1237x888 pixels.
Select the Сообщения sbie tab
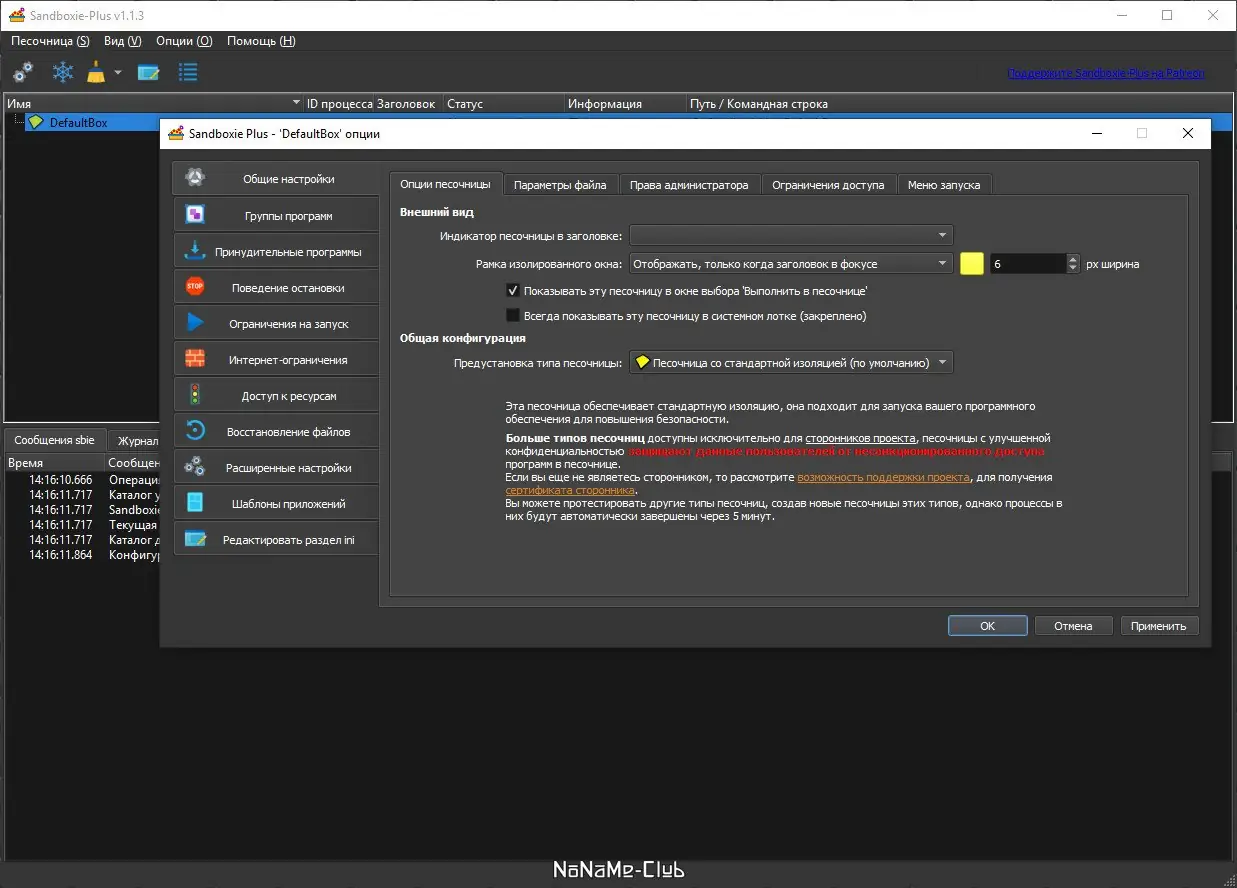[55, 440]
